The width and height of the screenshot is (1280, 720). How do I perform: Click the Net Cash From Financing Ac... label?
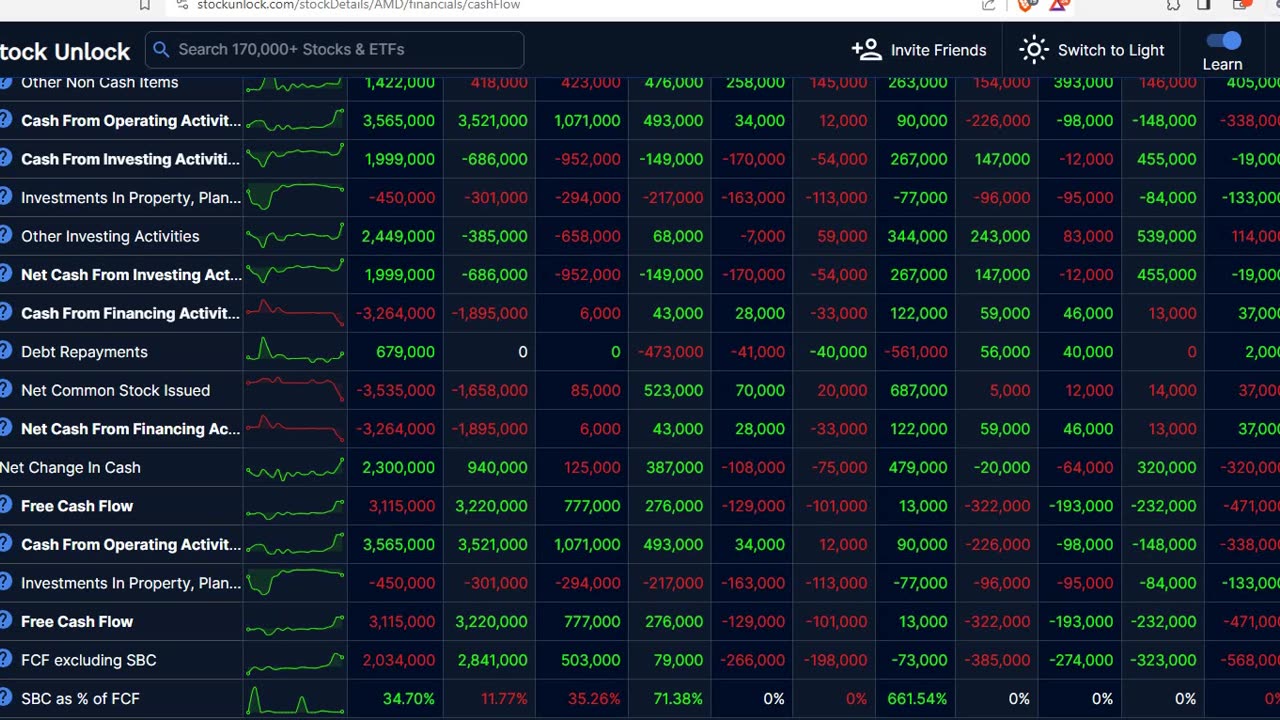pyautogui.click(x=131, y=429)
